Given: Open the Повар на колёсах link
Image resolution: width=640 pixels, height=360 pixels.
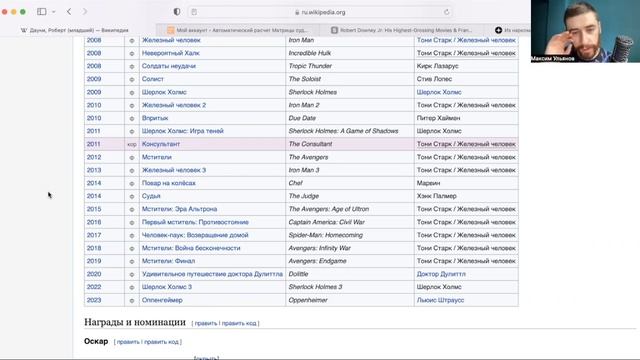Looking at the screenshot, I should (x=169, y=183).
